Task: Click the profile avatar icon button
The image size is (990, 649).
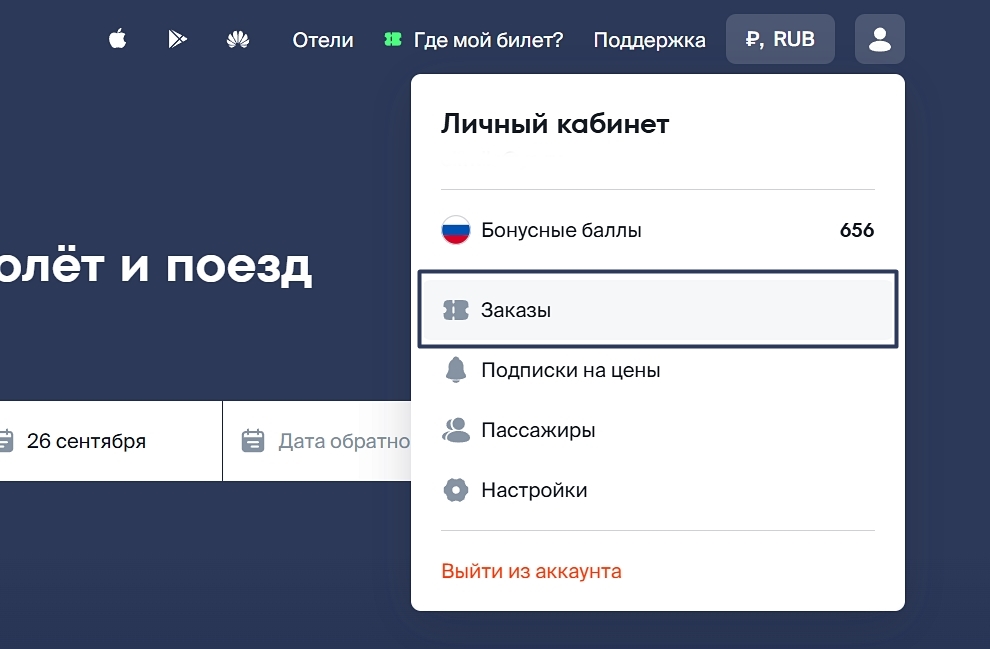Action: (x=879, y=40)
